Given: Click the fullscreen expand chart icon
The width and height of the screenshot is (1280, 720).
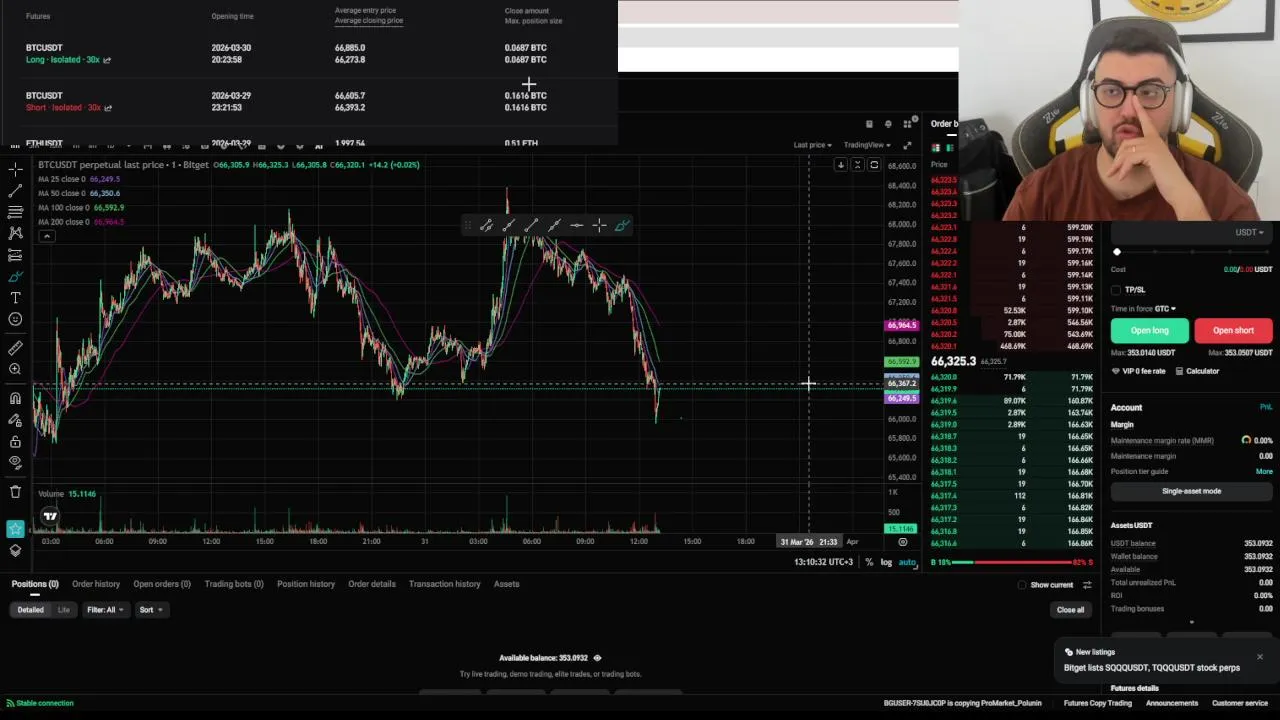Looking at the screenshot, I should [907, 145].
